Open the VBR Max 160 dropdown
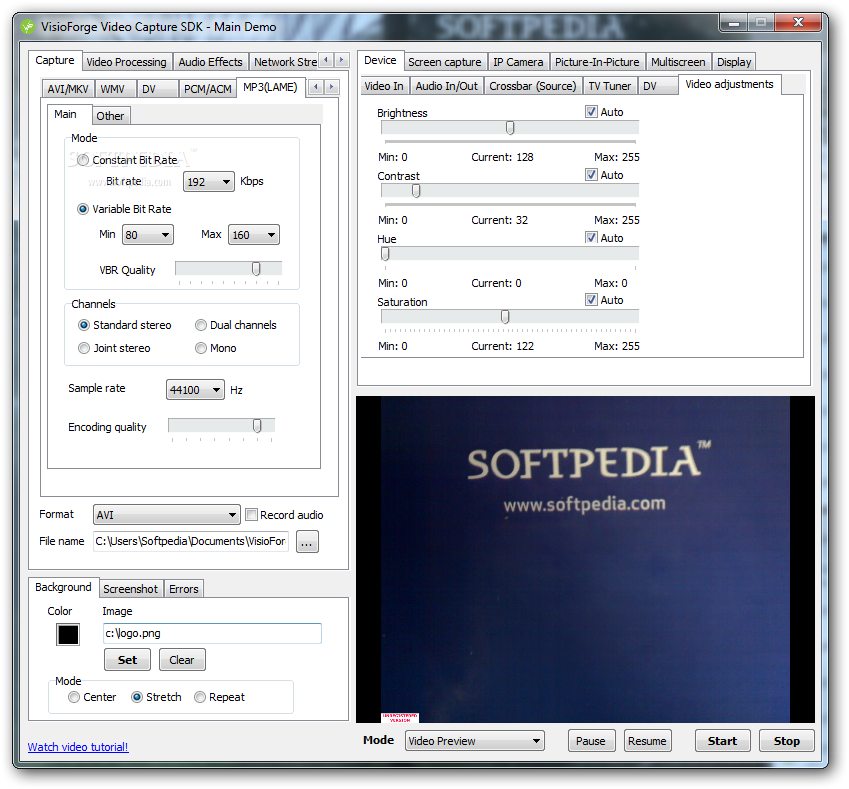 [254, 234]
